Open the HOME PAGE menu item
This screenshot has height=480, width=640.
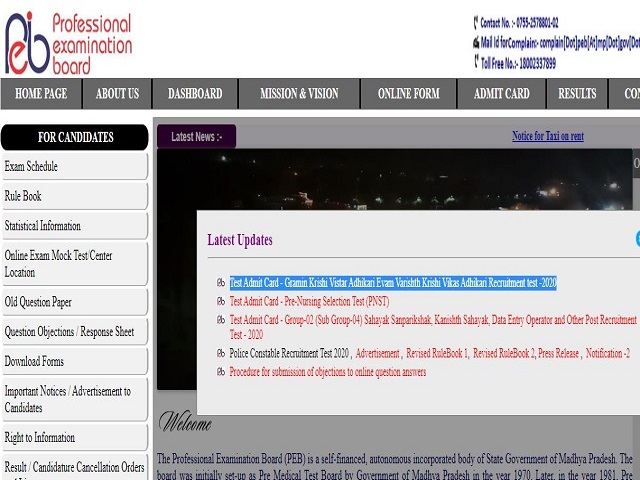point(41,93)
